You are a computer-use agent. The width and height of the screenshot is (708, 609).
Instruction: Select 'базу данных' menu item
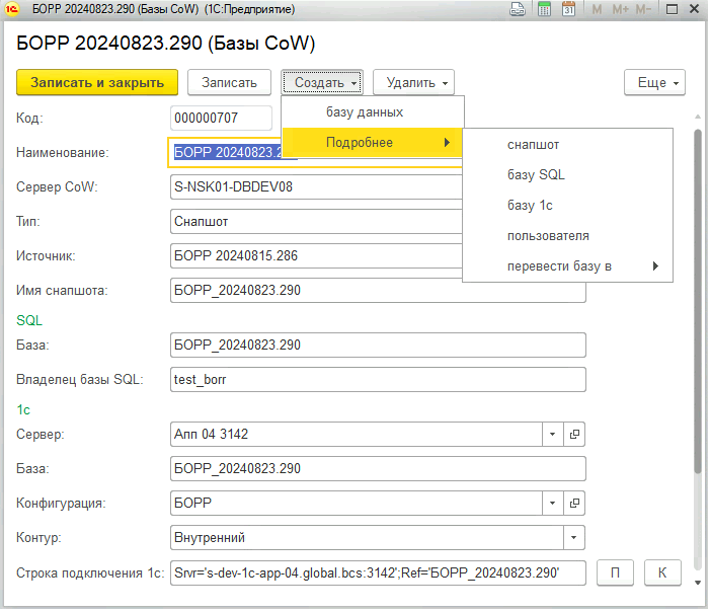pyautogui.click(x=373, y=112)
